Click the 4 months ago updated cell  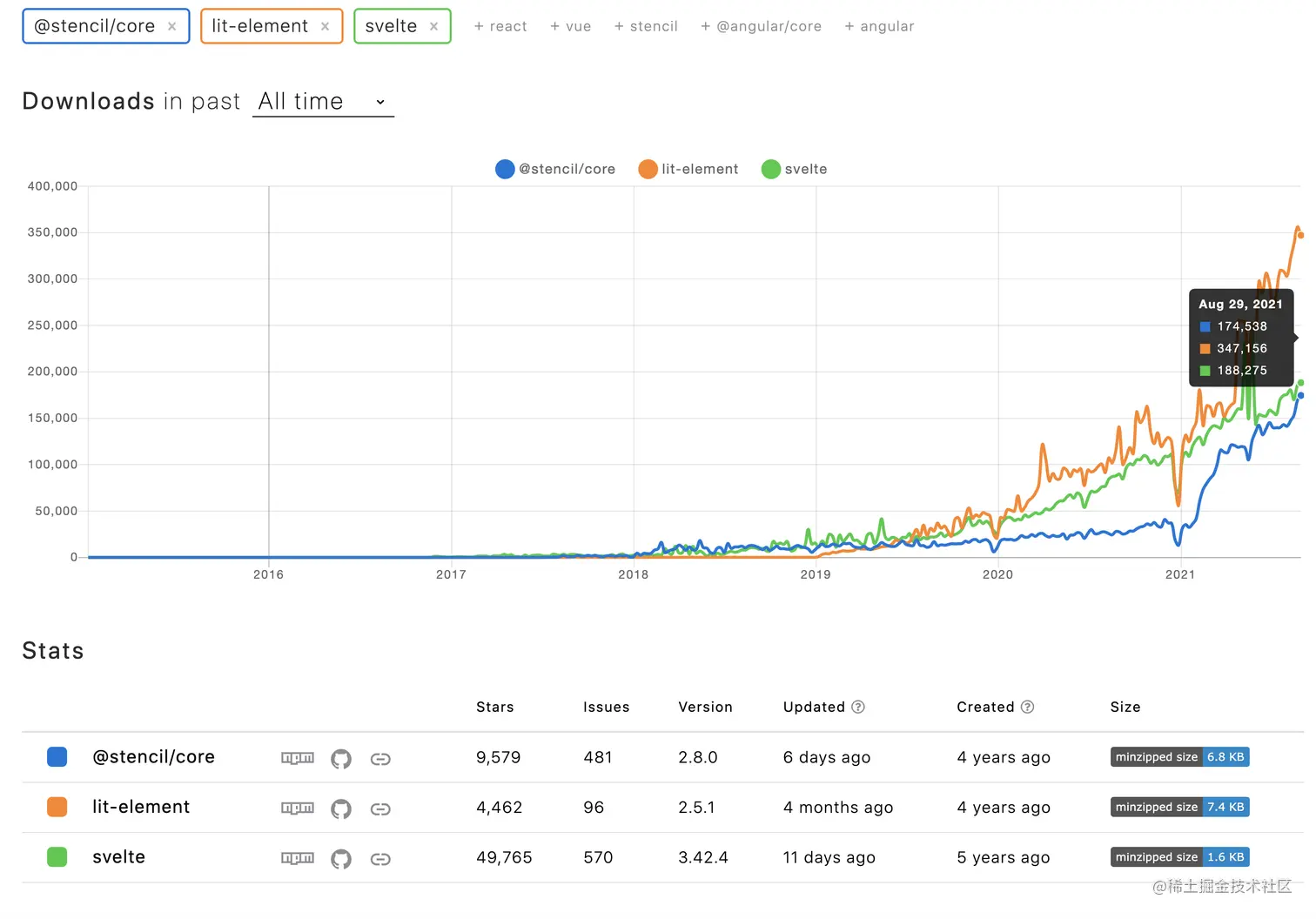coord(838,807)
